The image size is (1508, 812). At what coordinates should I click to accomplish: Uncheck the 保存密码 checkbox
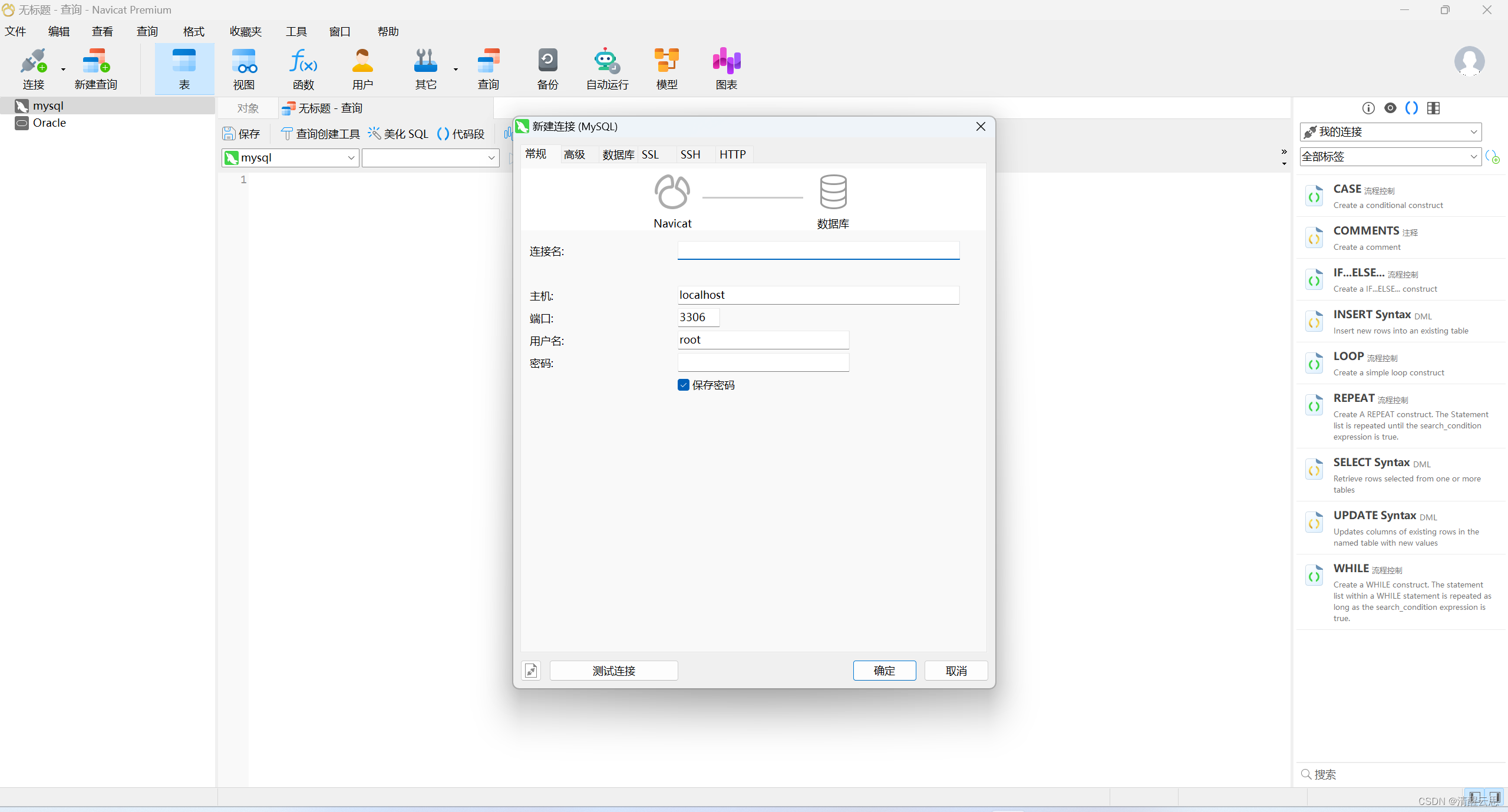pos(684,385)
